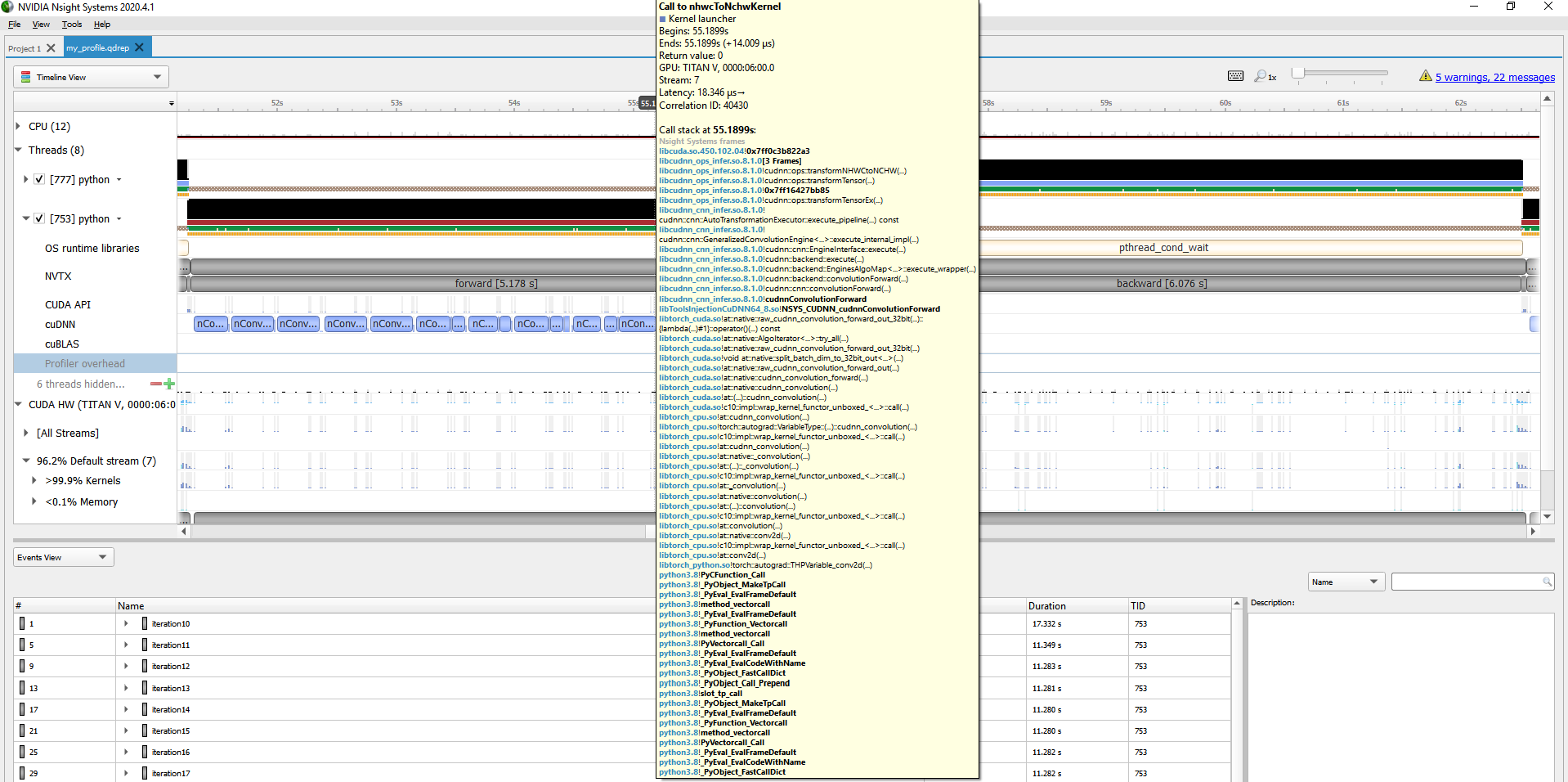The image size is (1568, 782).
Task: Open the timeline row filter menu arrow
Action: (172, 103)
